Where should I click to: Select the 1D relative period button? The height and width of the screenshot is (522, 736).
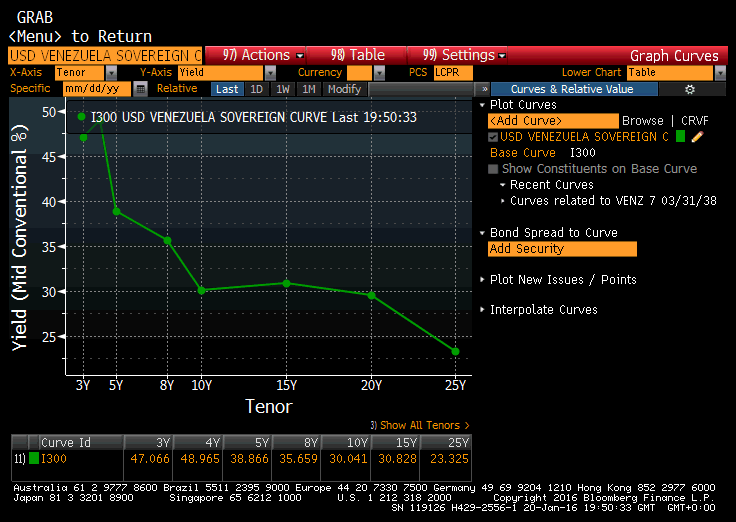click(x=257, y=89)
